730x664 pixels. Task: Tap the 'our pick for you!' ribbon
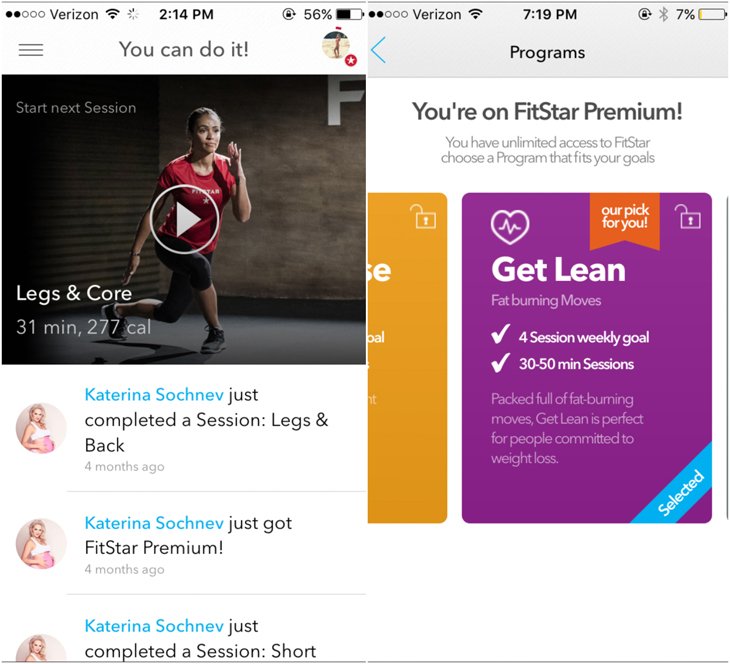click(x=624, y=220)
